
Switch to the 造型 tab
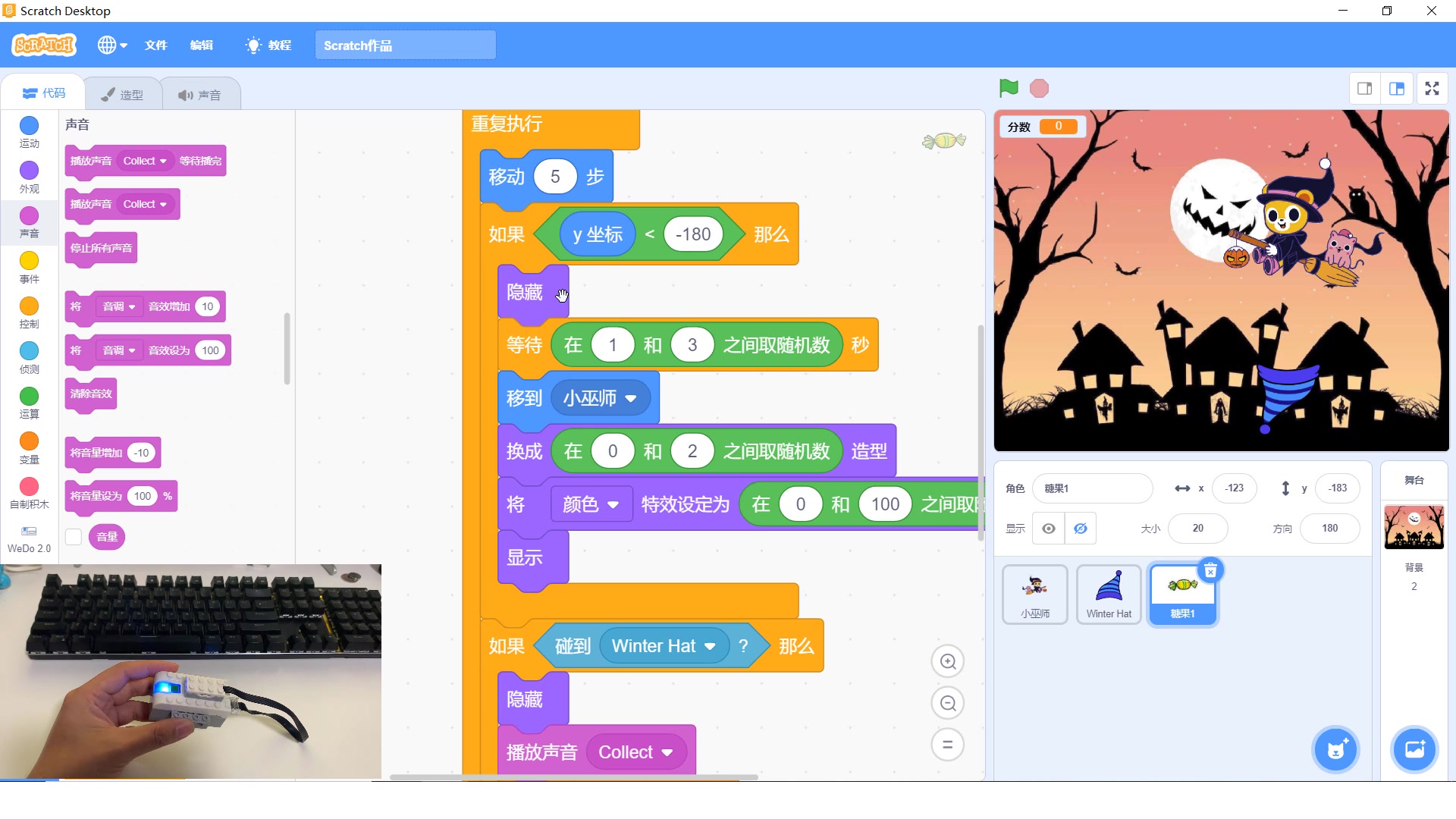123,95
